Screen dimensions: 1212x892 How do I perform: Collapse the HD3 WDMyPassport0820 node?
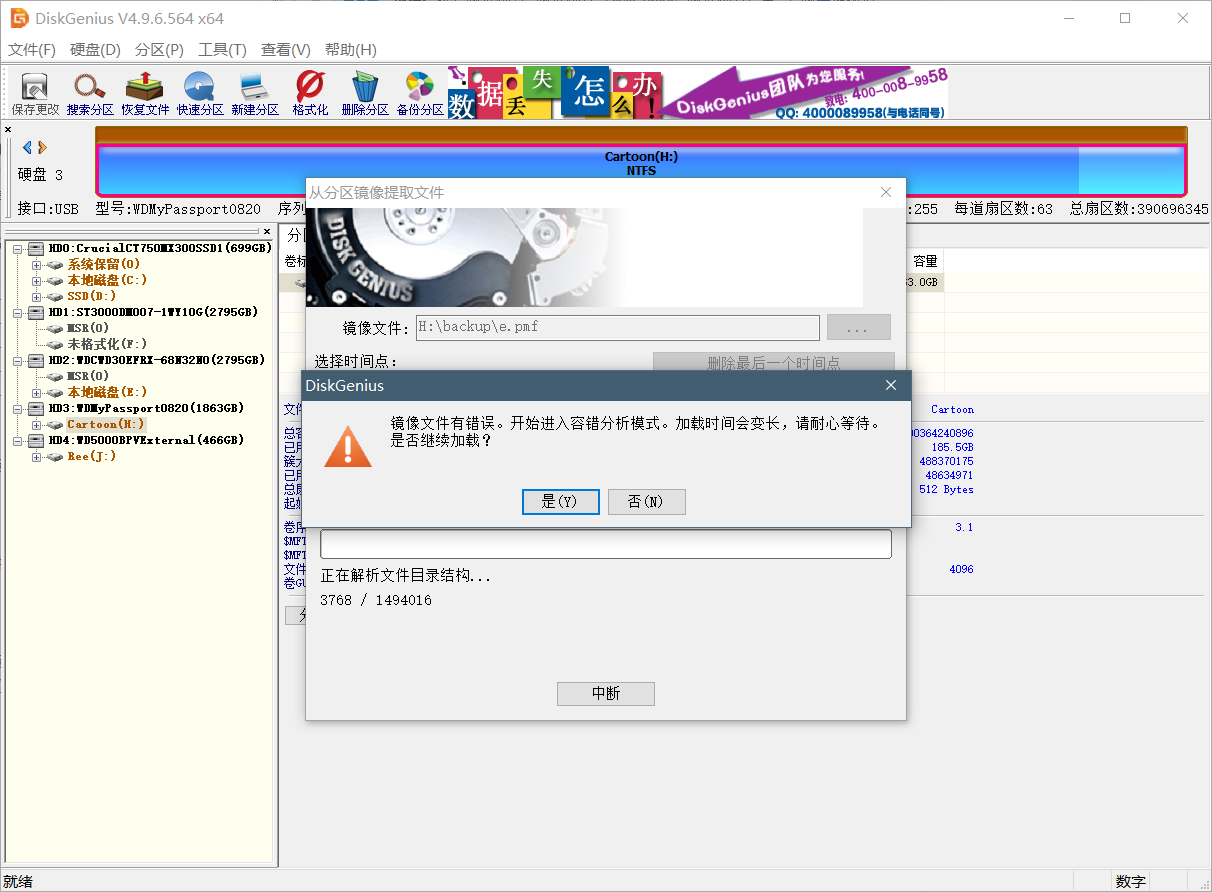tap(18, 408)
